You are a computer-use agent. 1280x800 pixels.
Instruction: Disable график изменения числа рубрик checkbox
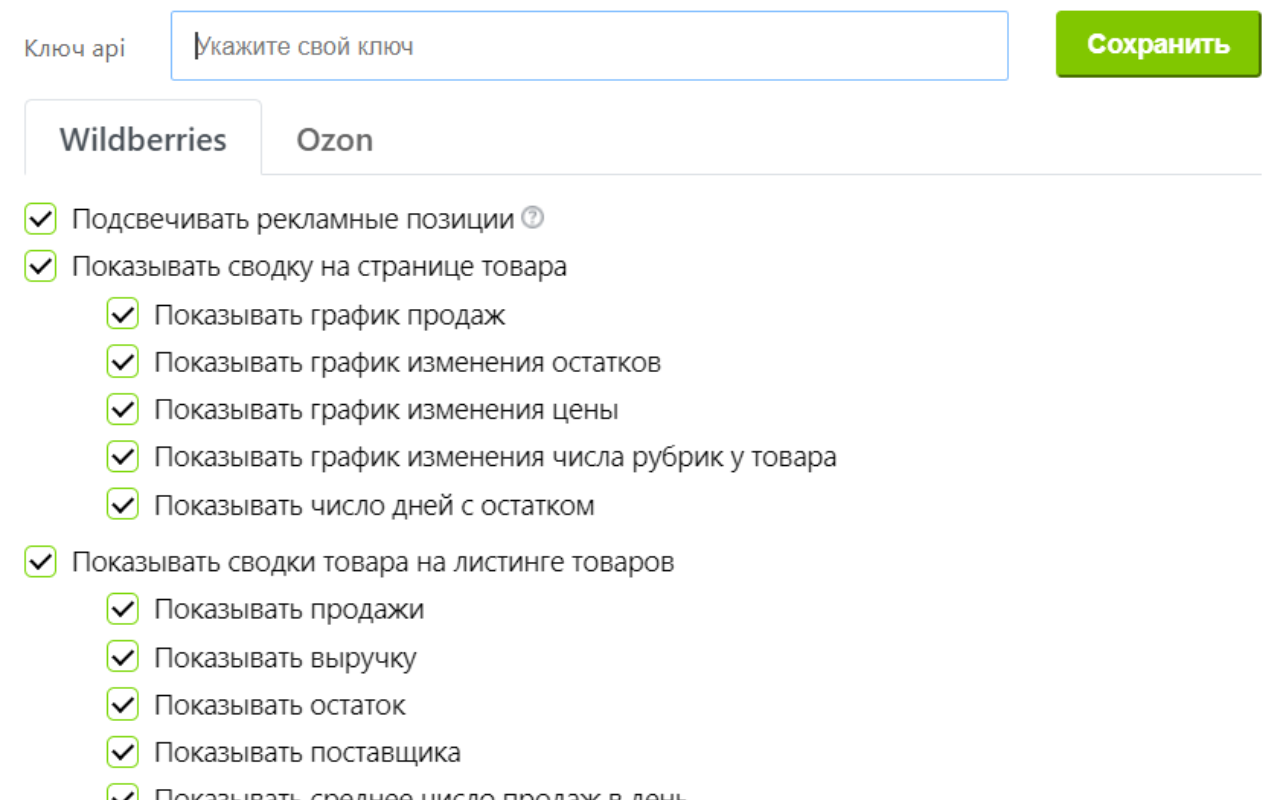[x=122, y=457]
